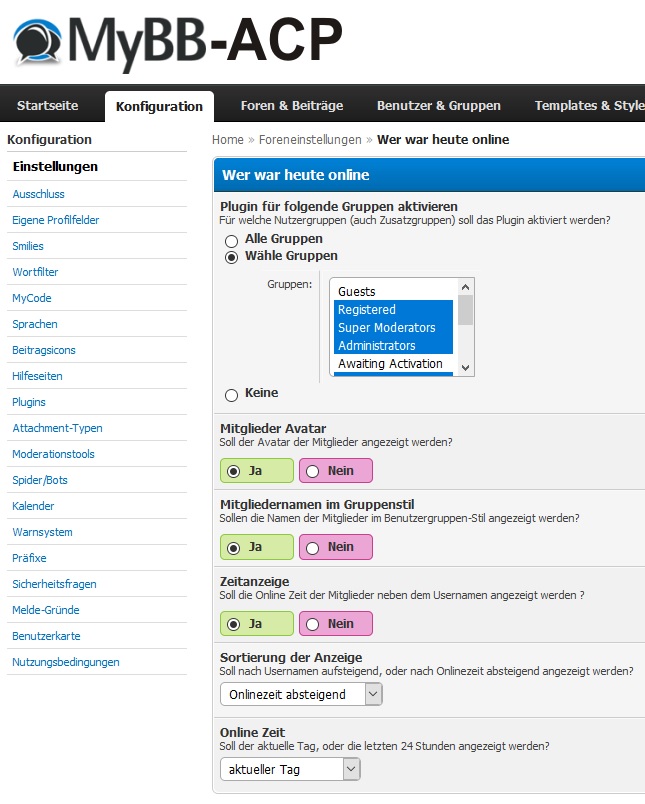Open Moderationstools in sidebar
The height and width of the screenshot is (804, 645).
pyautogui.click(x=53, y=454)
